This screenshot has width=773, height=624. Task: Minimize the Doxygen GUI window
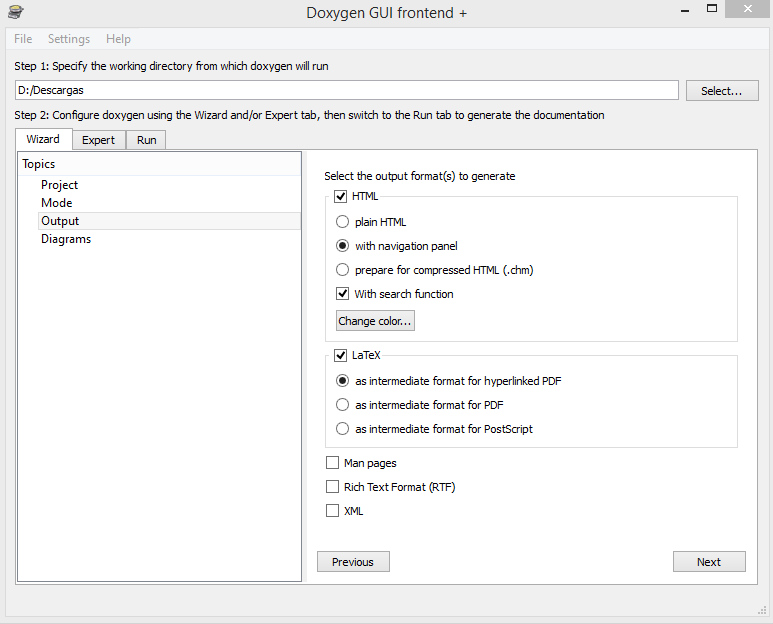tap(685, 10)
